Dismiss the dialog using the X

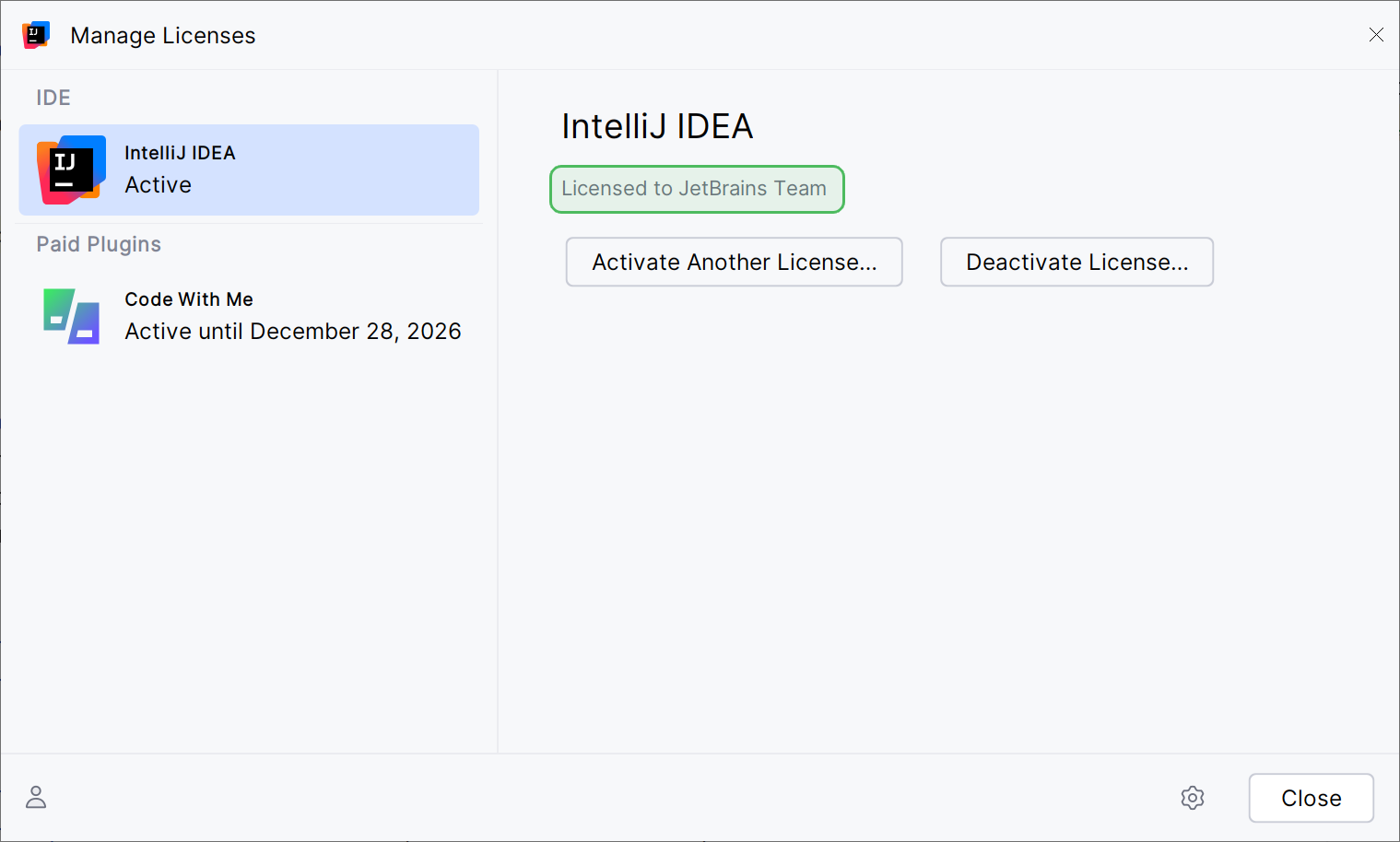1376,34
